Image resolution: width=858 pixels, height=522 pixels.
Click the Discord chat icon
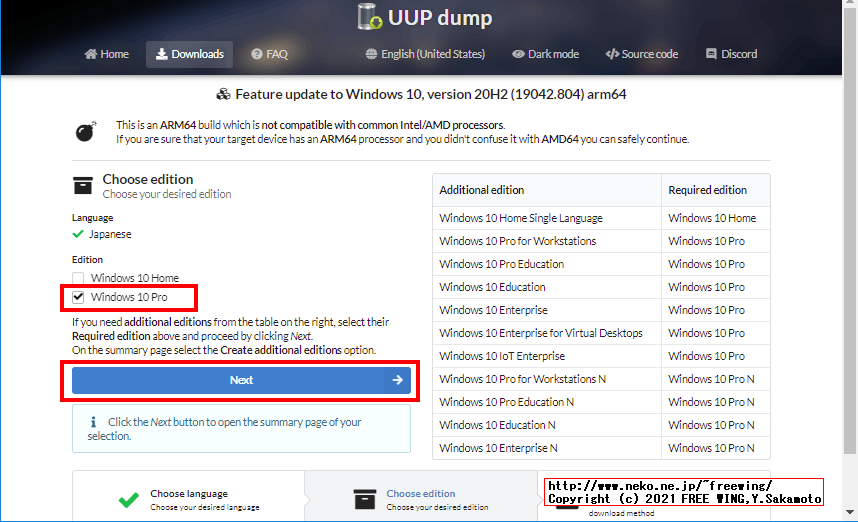coord(711,54)
